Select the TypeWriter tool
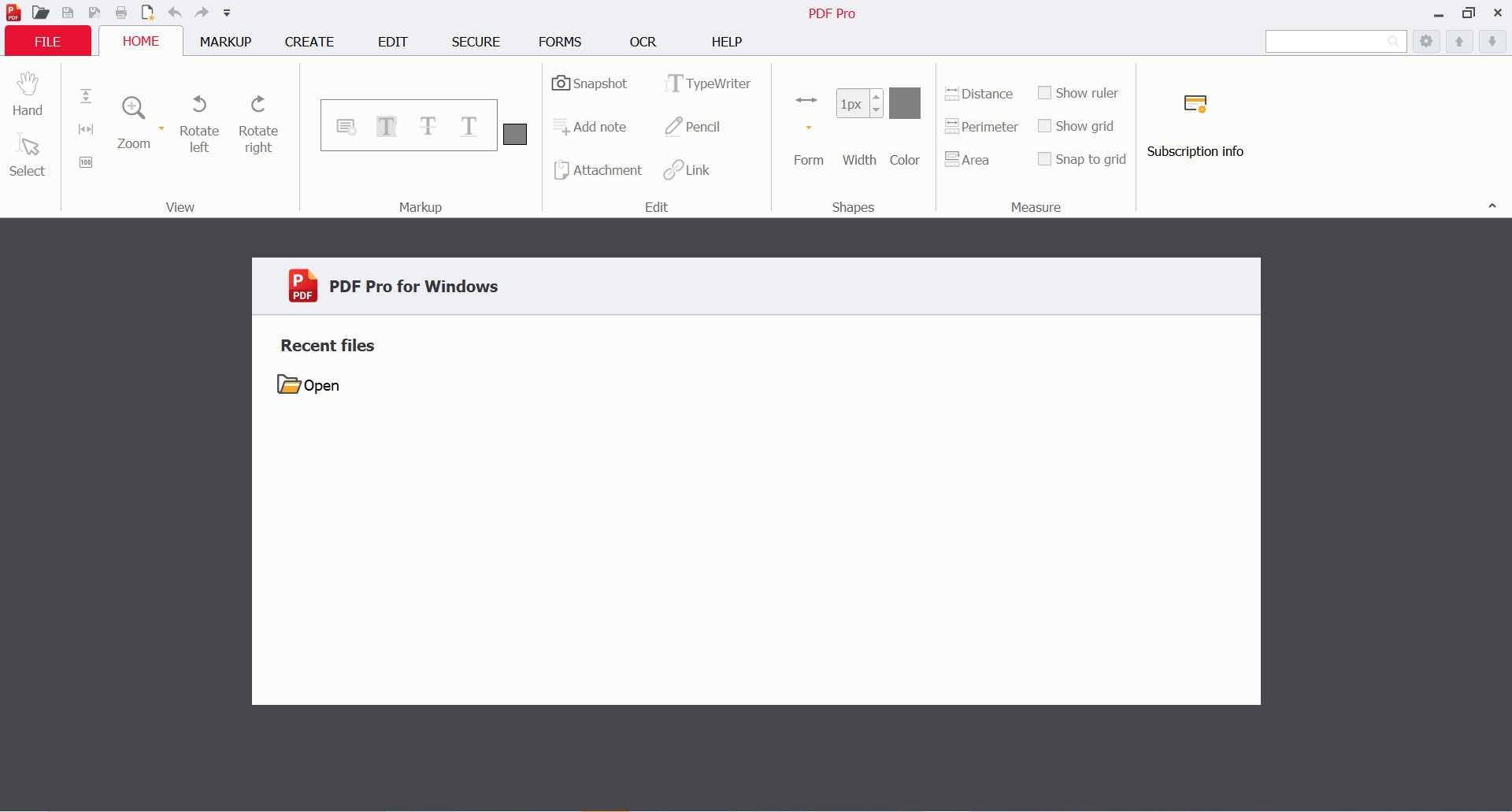1512x812 pixels. [707, 83]
